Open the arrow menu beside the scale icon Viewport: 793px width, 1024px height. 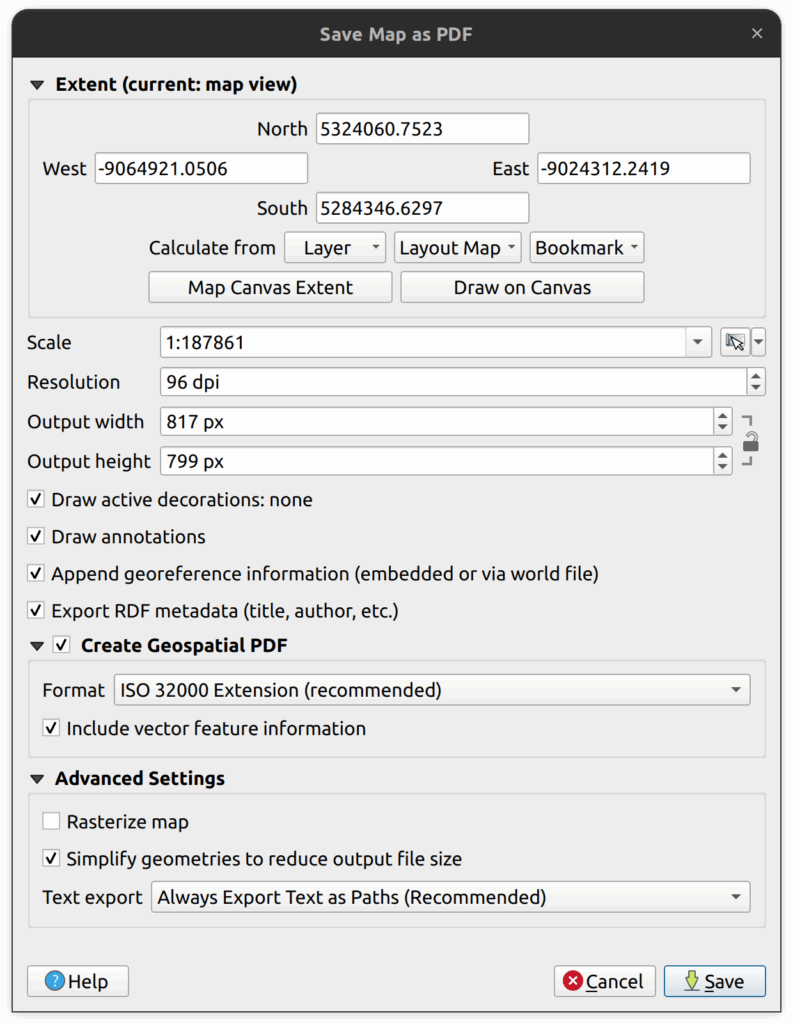759,342
